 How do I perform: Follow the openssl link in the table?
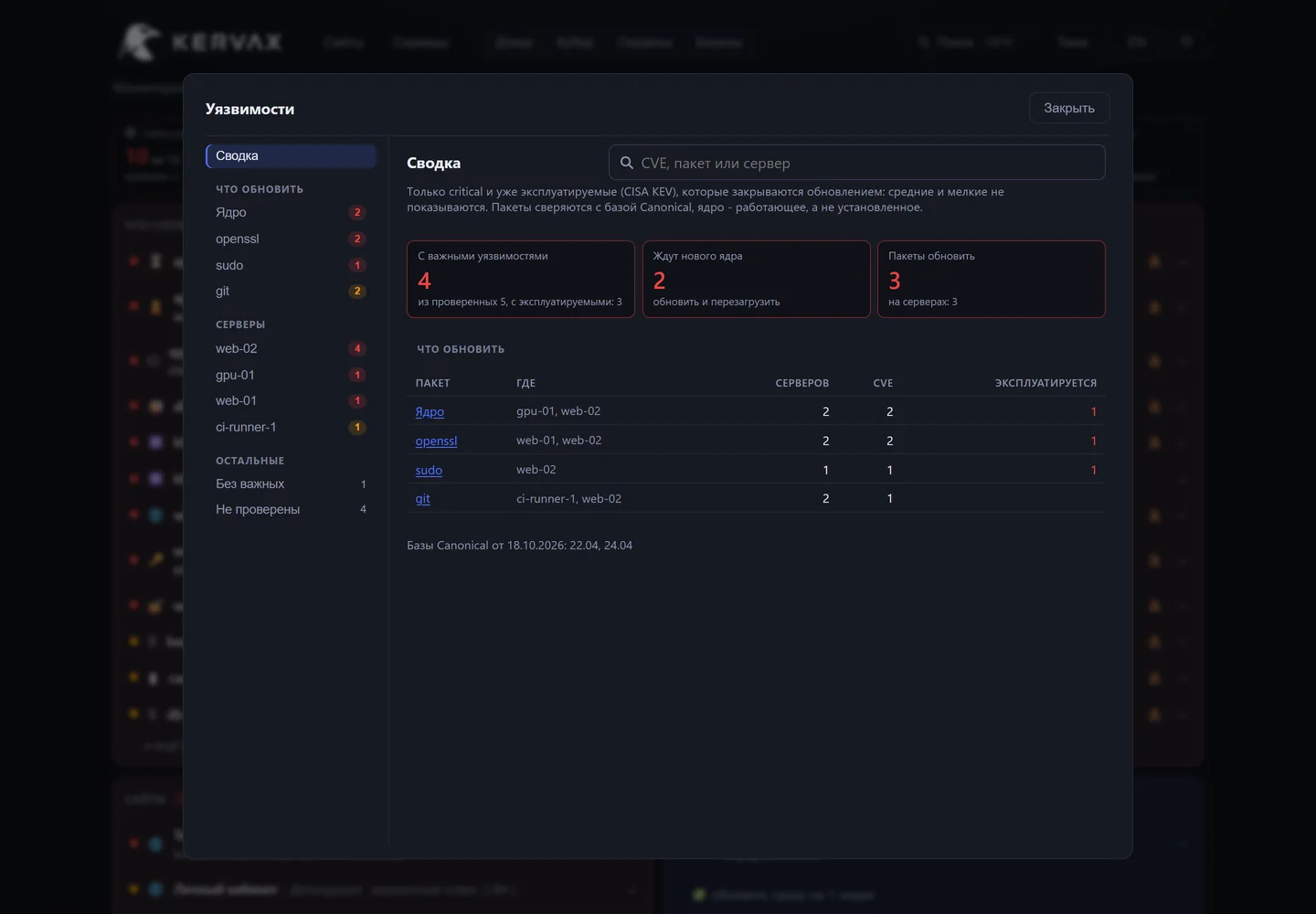click(x=436, y=441)
